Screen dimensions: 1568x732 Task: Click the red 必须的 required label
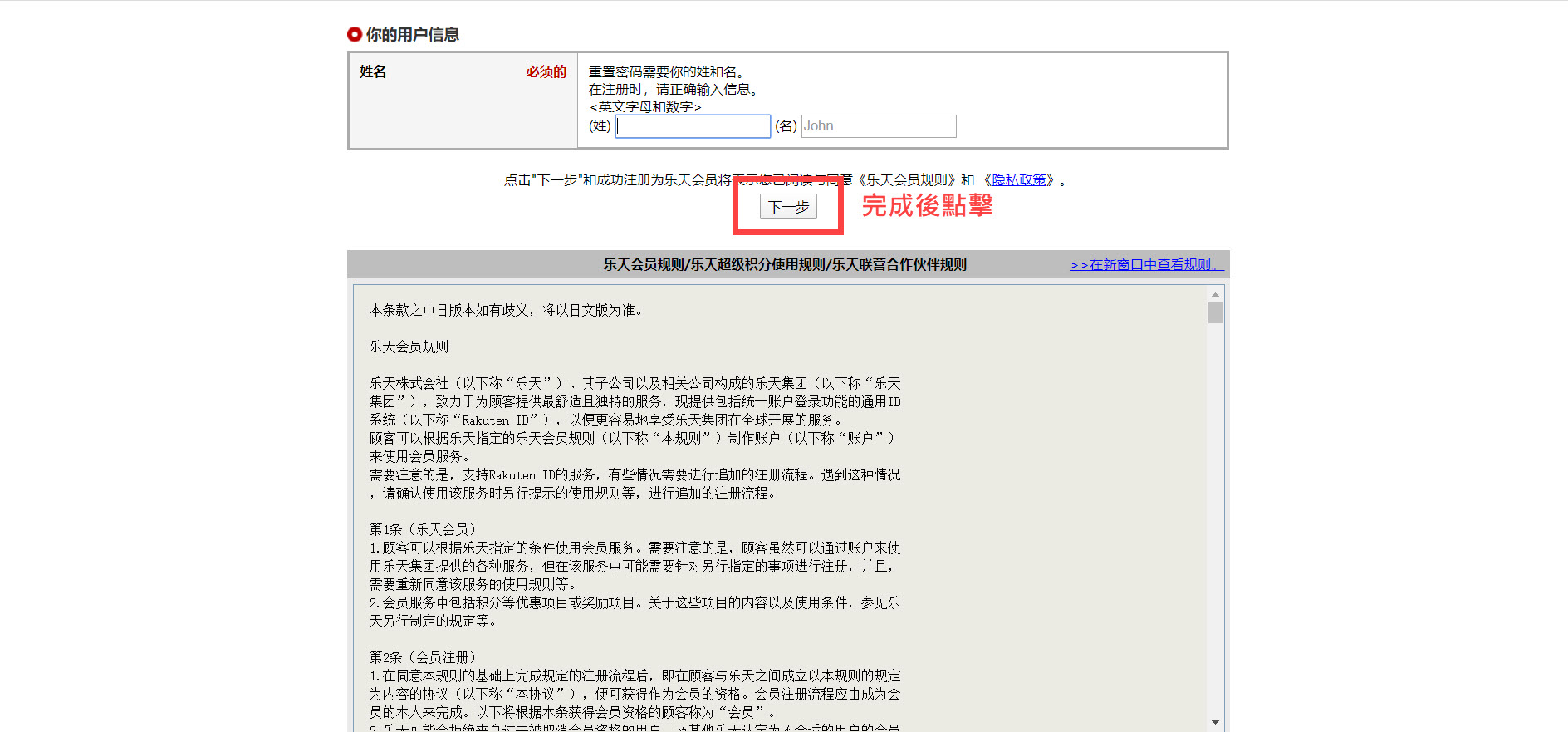tap(546, 72)
